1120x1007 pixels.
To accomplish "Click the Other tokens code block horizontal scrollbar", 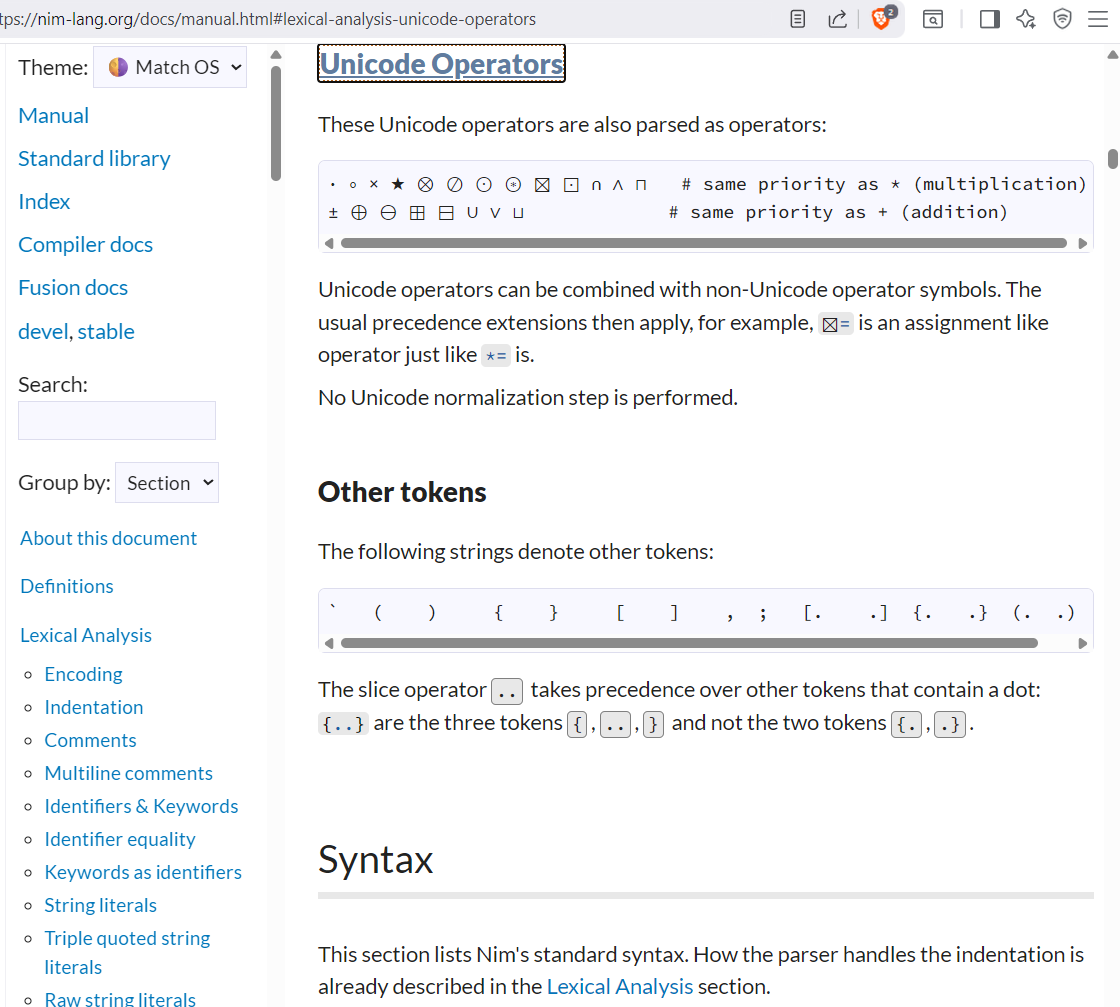I will coord(689,643).
